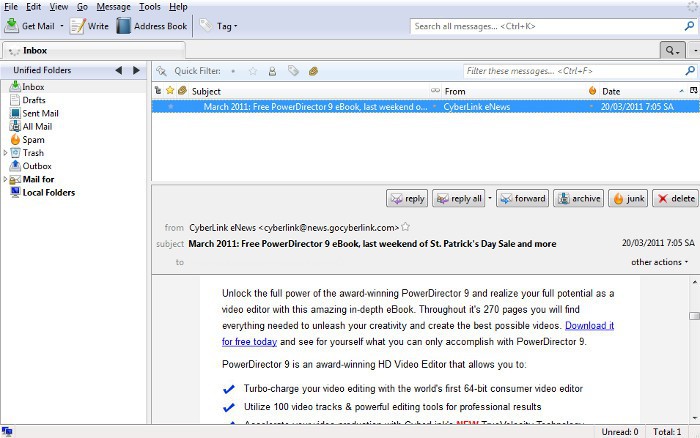Viewport: 700px width, 438px height.
Task: Delete the message
Action: pos(676,198)
